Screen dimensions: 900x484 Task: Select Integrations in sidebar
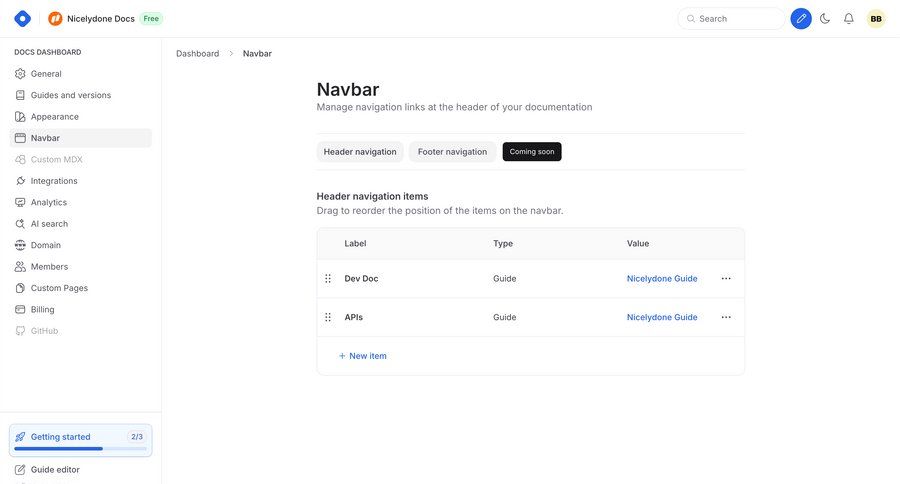click(80, 181)
